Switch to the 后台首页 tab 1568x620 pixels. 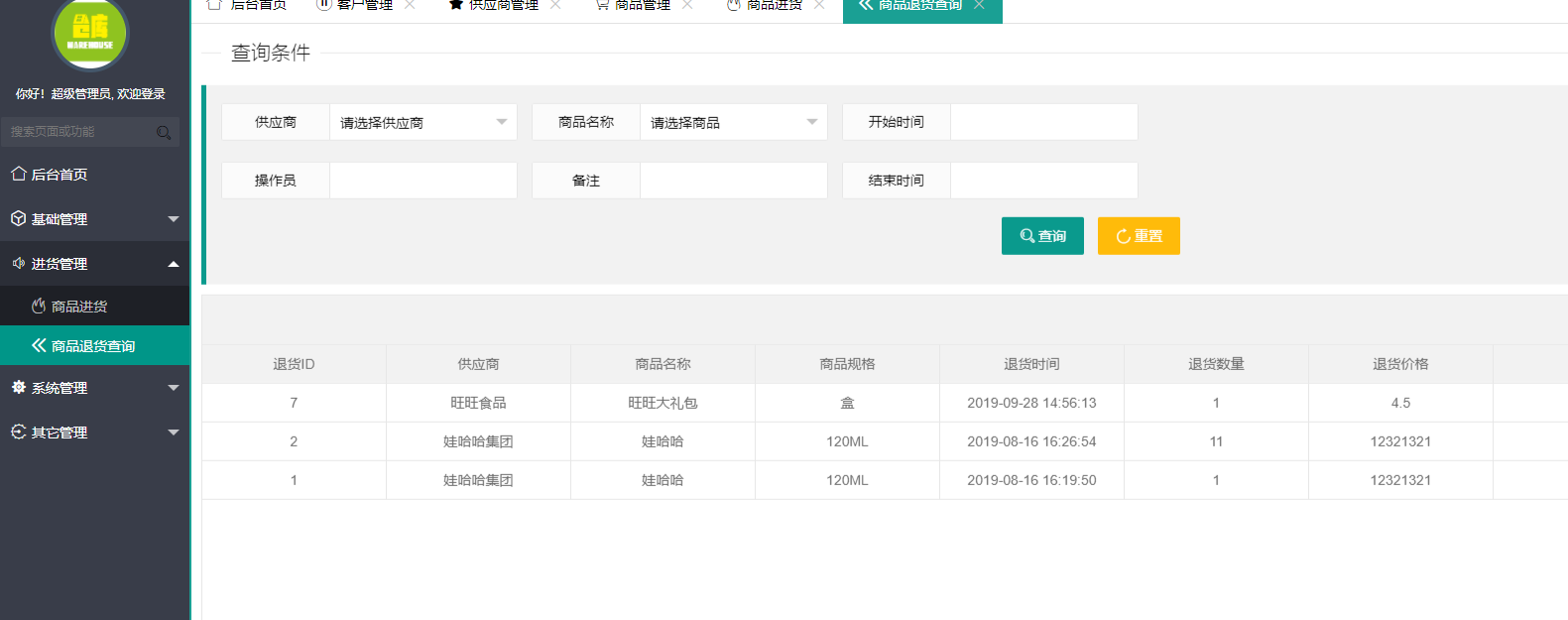tap(248, 6)
